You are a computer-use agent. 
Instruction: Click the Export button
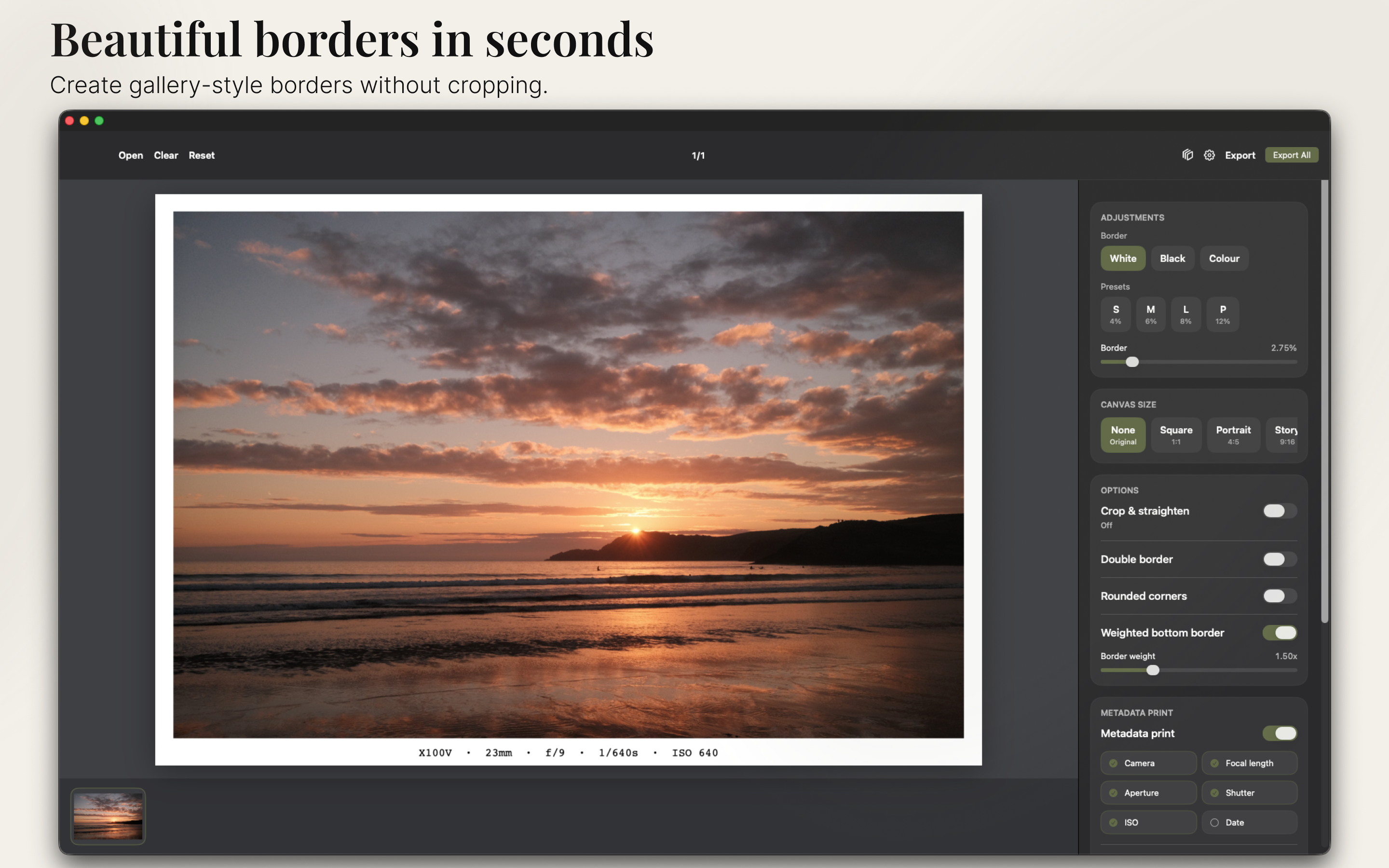[x=1240, y=156]
